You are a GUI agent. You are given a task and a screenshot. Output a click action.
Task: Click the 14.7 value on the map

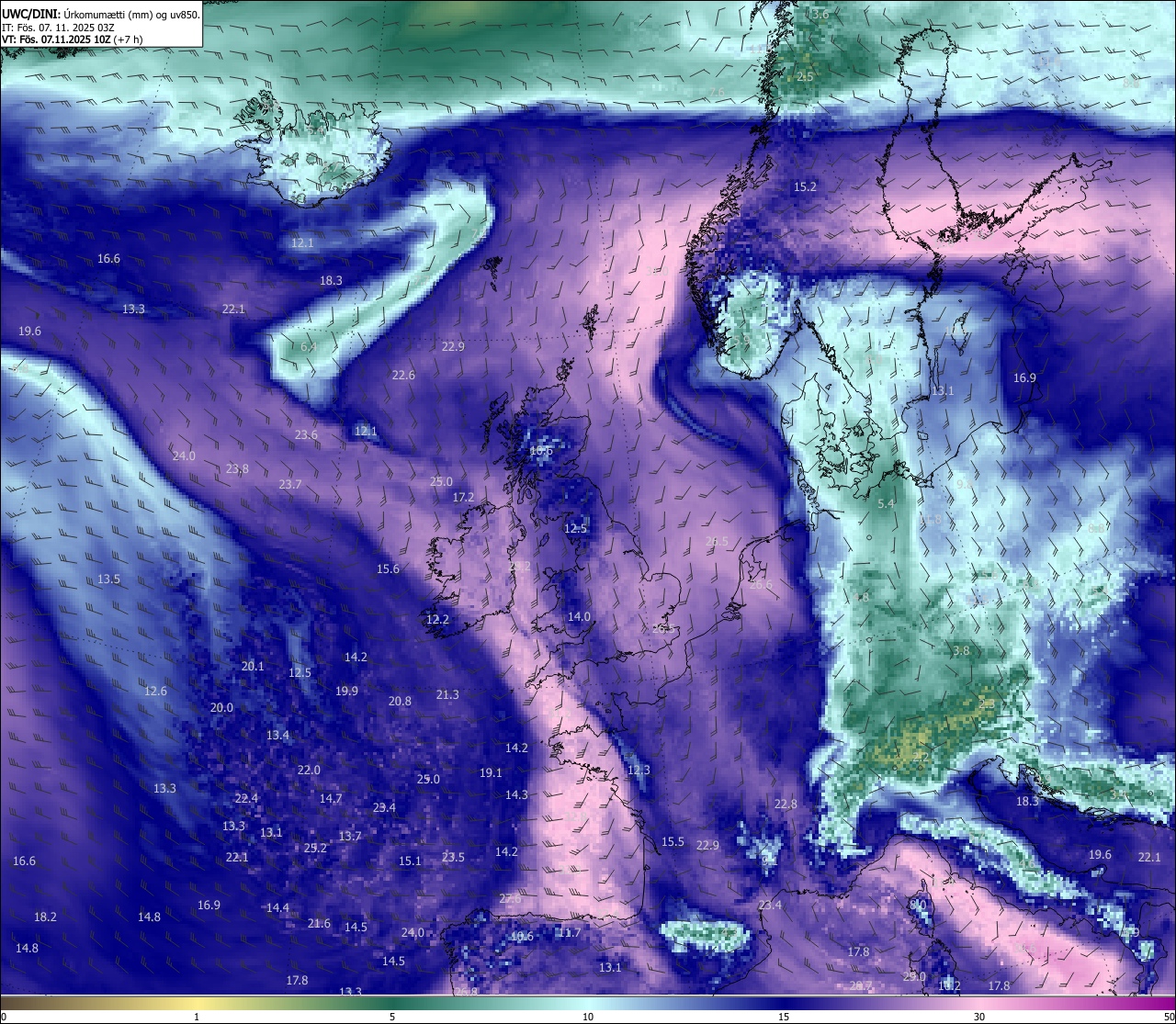[331, 798]
